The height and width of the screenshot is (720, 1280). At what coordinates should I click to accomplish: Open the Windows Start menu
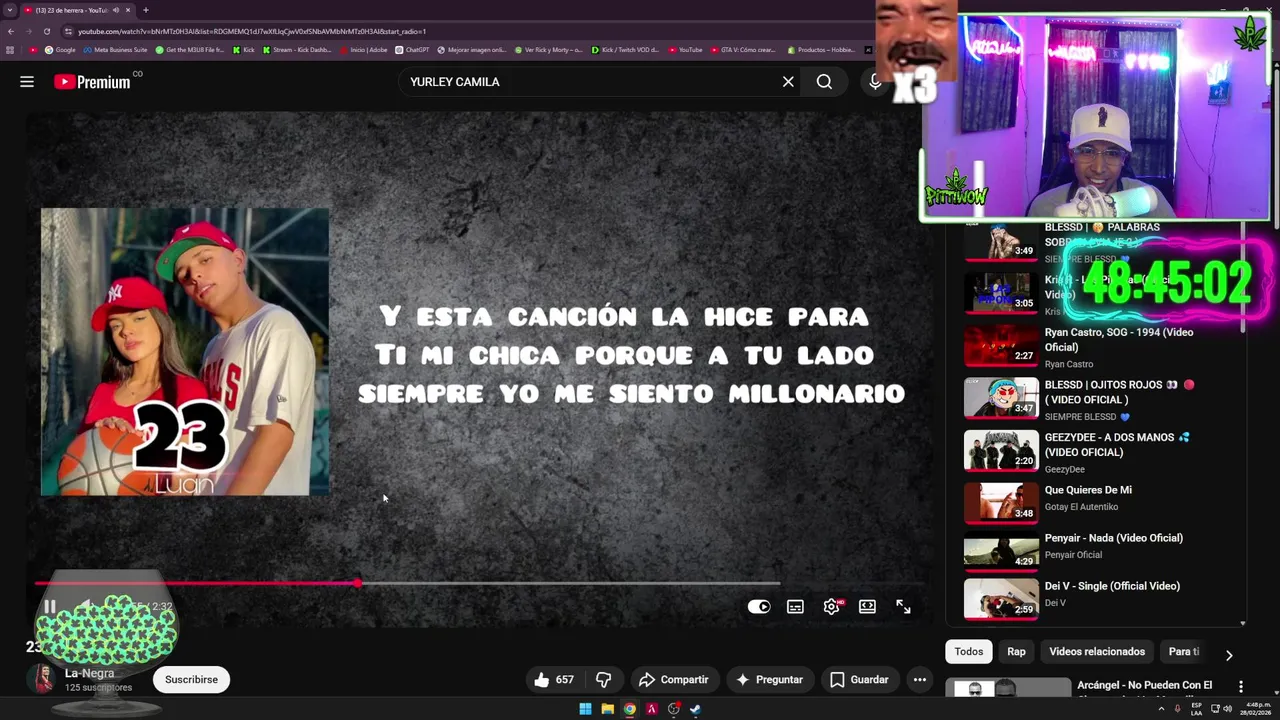585,709
